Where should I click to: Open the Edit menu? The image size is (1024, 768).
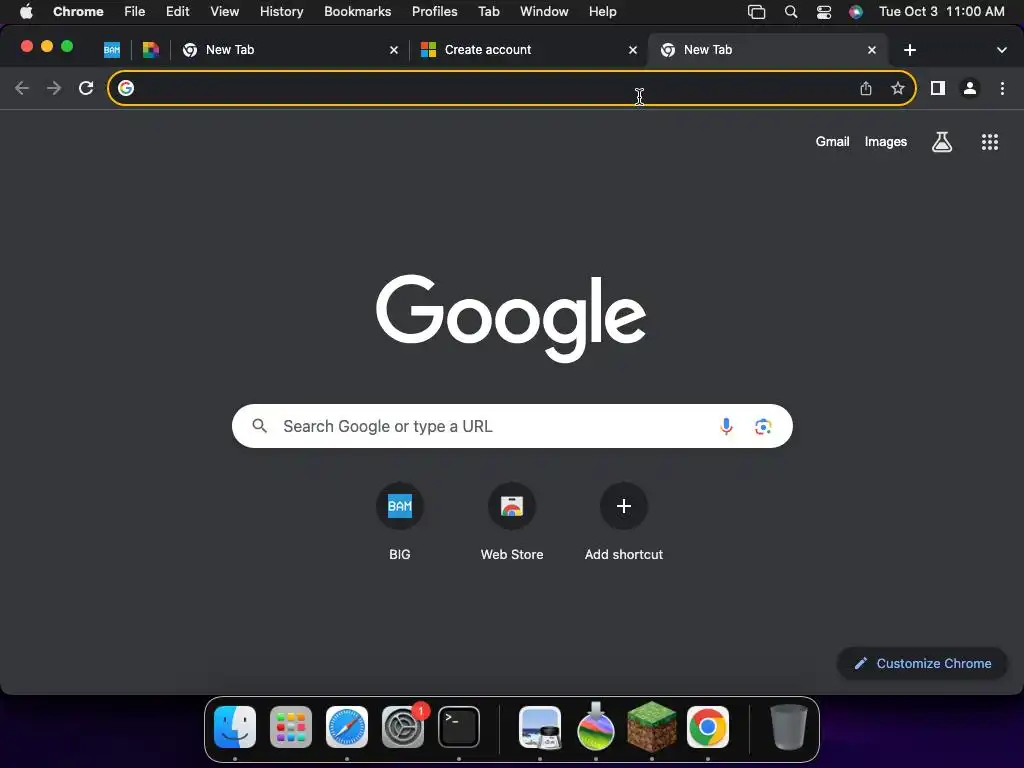[x=178, y=12]
